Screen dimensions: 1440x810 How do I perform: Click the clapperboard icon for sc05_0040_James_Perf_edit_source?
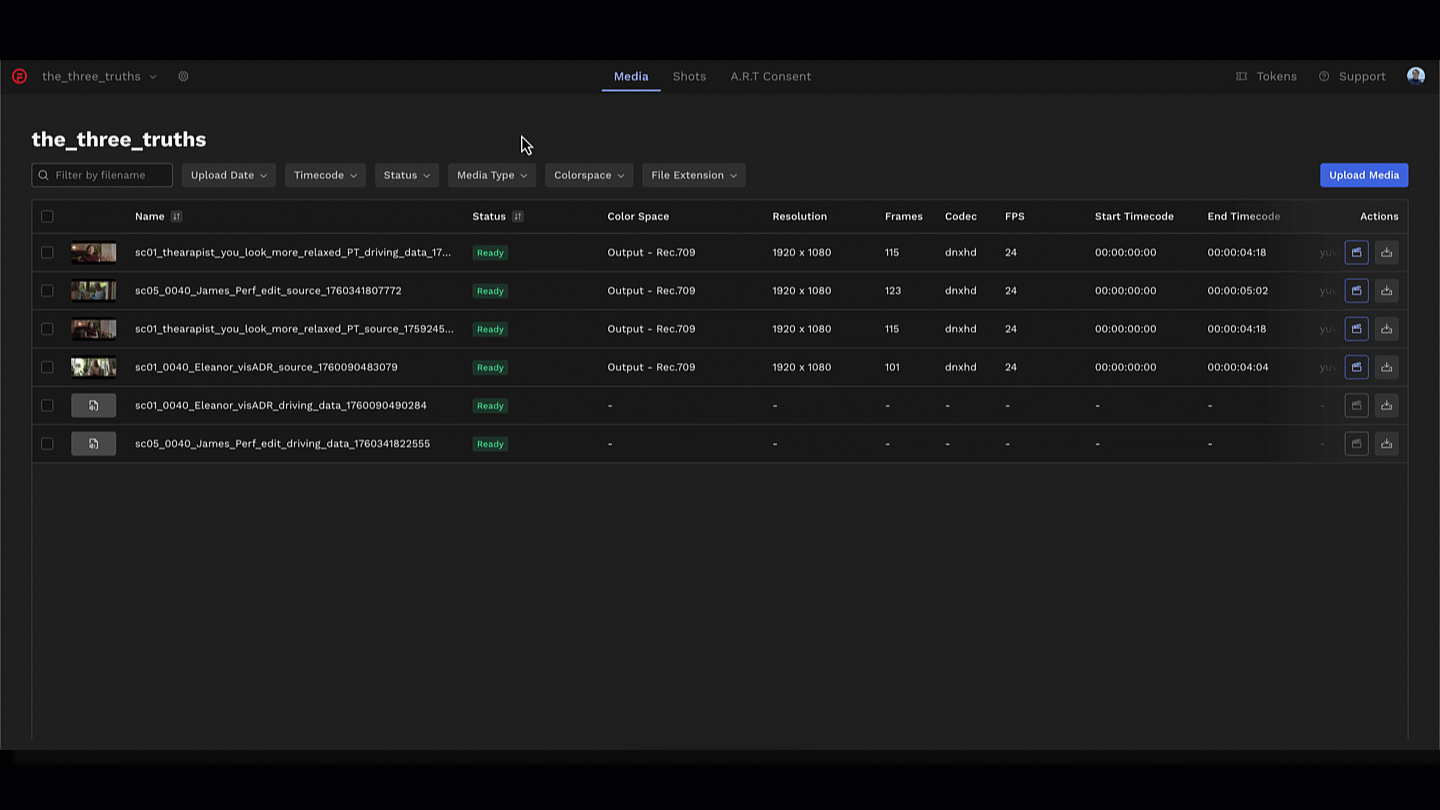coord(1356,291)
